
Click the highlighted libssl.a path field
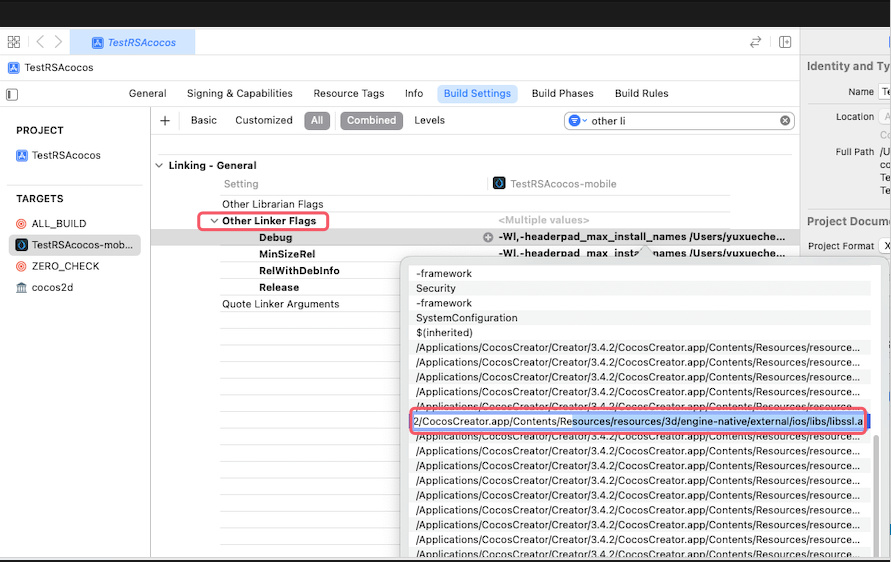coord(638,422)
